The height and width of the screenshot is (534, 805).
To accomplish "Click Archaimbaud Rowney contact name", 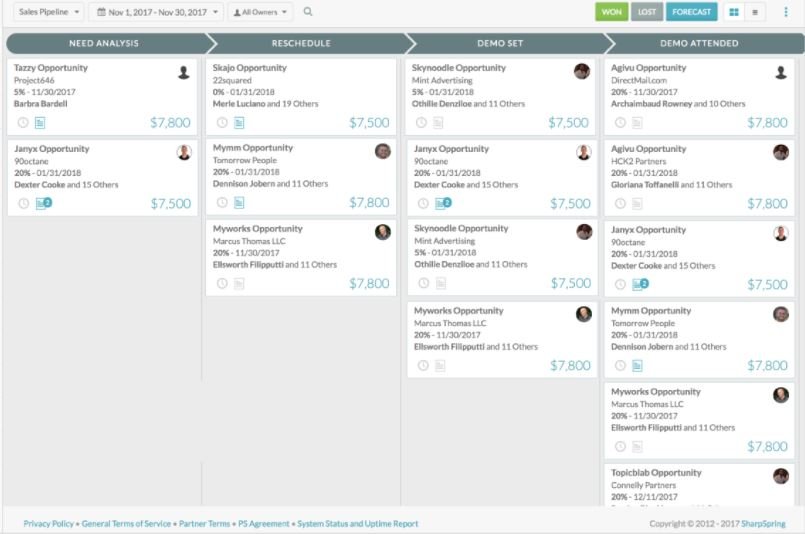I will 651,104.
